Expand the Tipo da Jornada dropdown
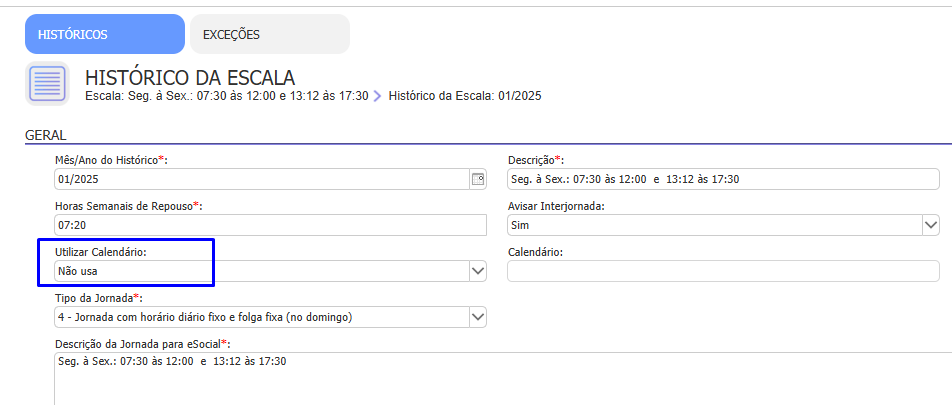Image resolution: width=952 pixels, height=405 pixels. (477, 317)
